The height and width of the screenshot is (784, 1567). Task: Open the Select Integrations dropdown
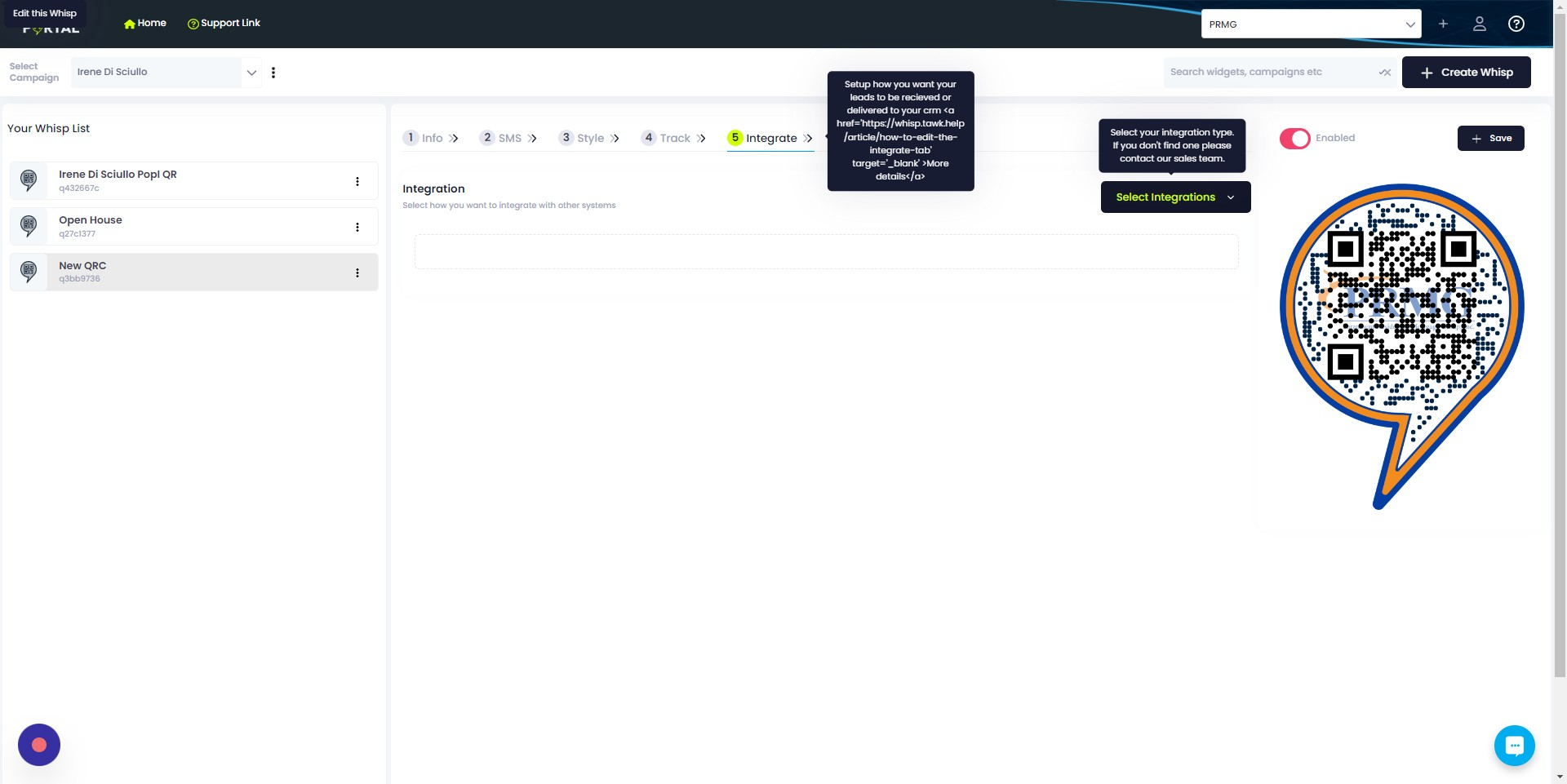click(x=1175, y=197)
